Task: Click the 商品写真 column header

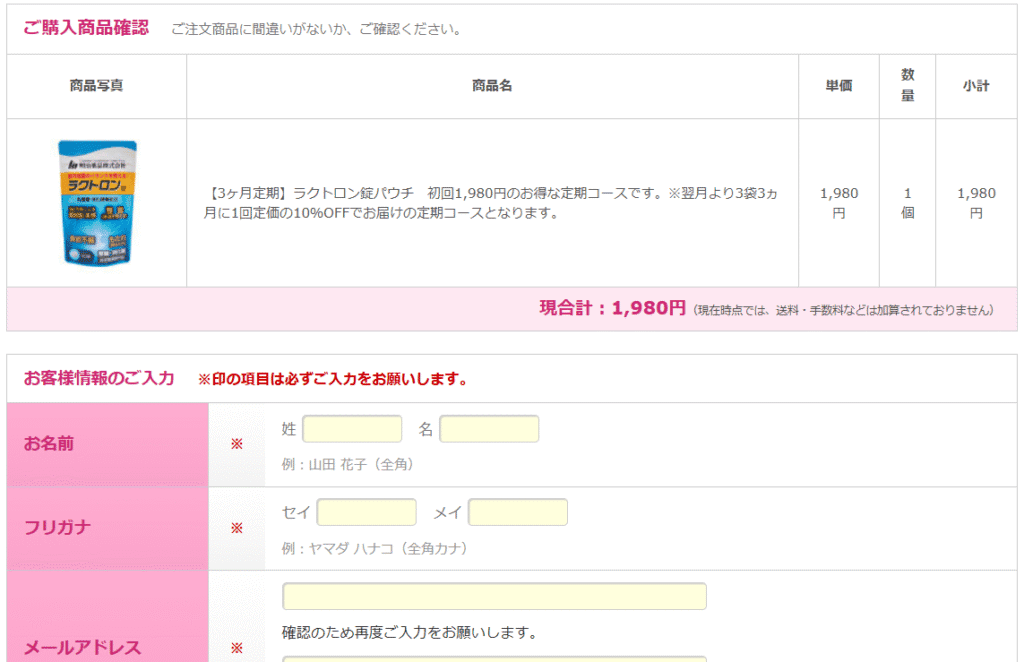Action: tap(96, 86)
